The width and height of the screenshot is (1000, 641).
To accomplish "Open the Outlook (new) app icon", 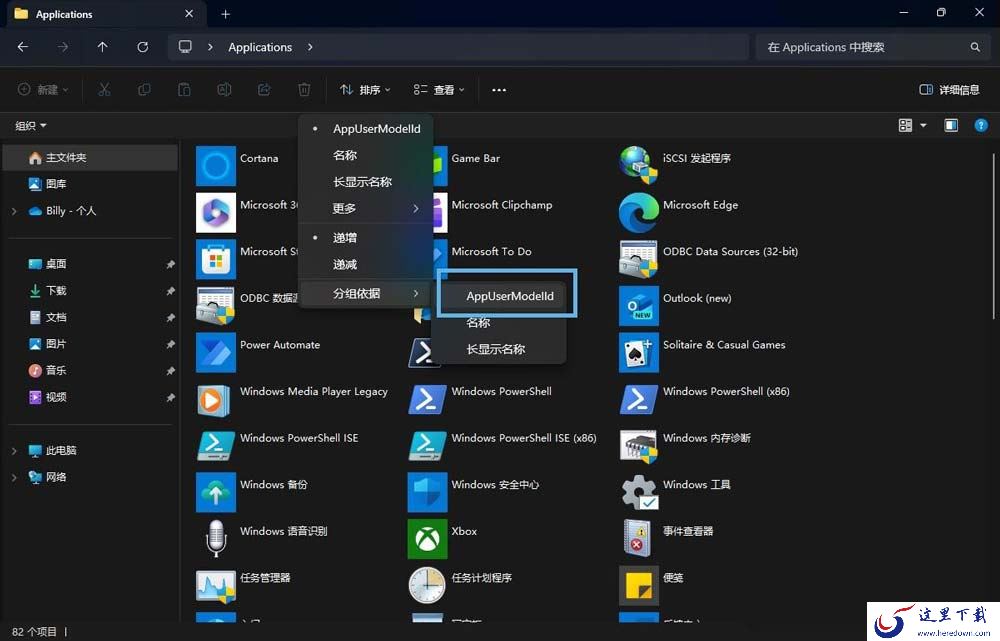I will tap(638, 306).
